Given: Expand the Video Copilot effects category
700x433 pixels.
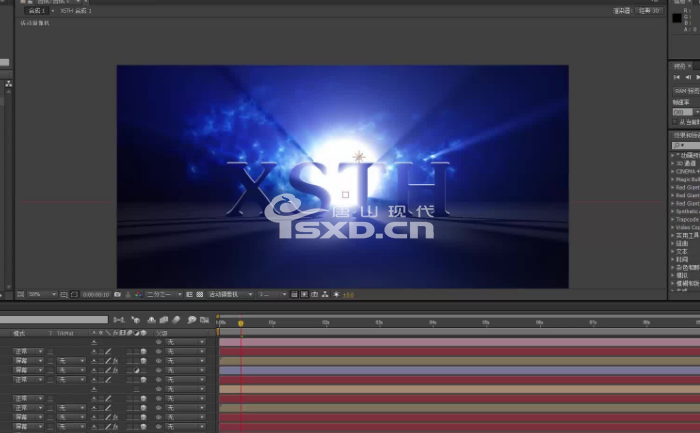Looking at the screenshot, I should coord(673,228).
